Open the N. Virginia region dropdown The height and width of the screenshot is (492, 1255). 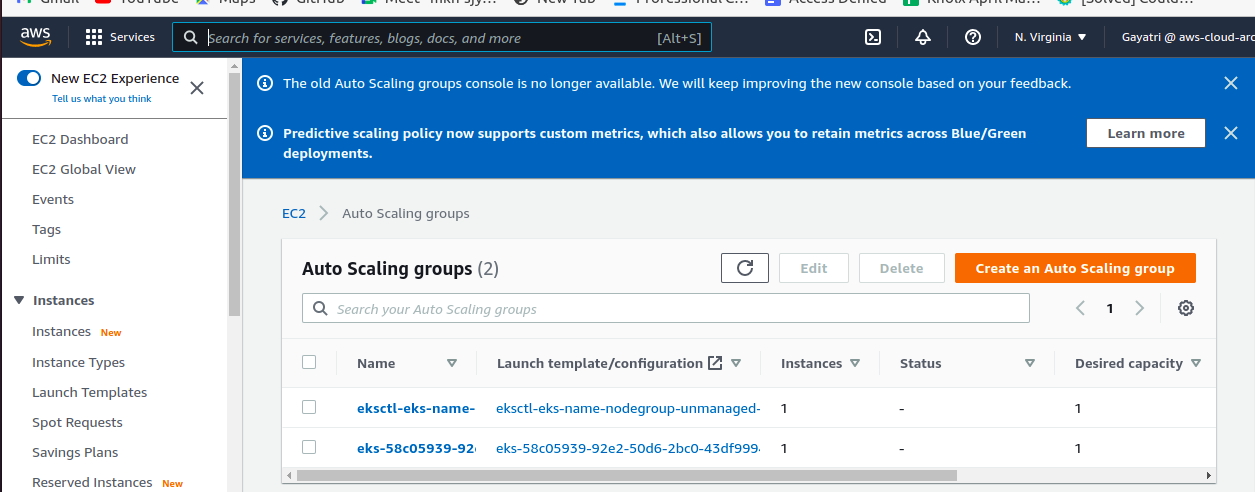coord(1050,37)
